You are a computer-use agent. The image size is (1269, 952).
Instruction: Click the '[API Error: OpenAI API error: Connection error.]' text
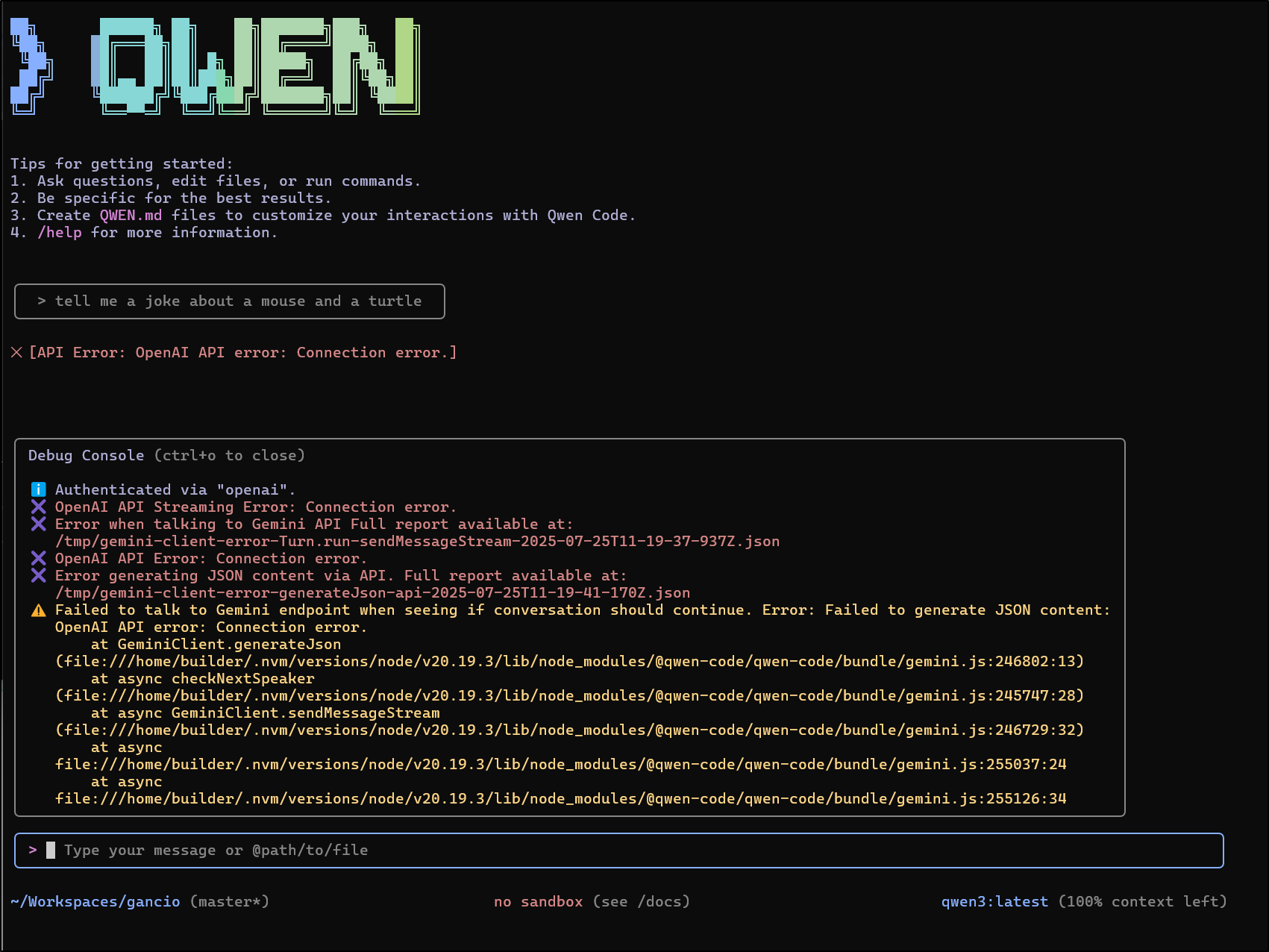tap(242, 352)
